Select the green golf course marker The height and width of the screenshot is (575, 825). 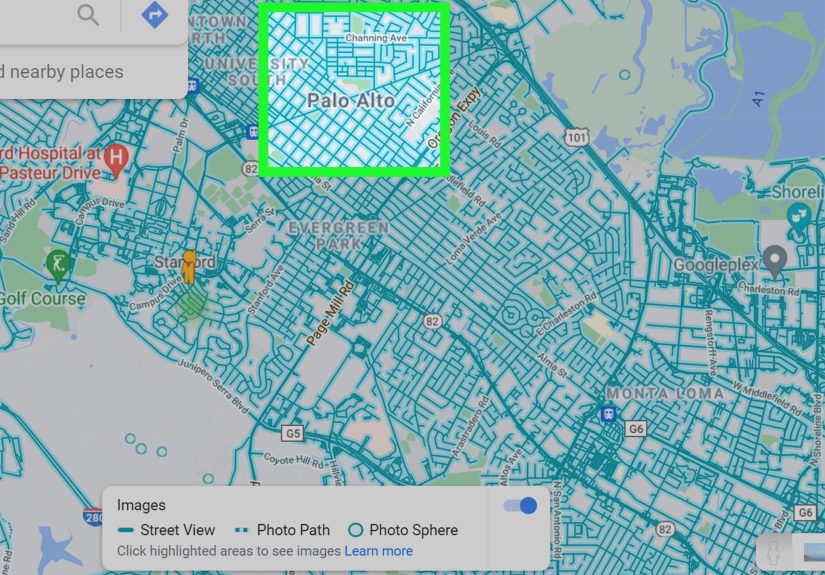coord(58,266)
